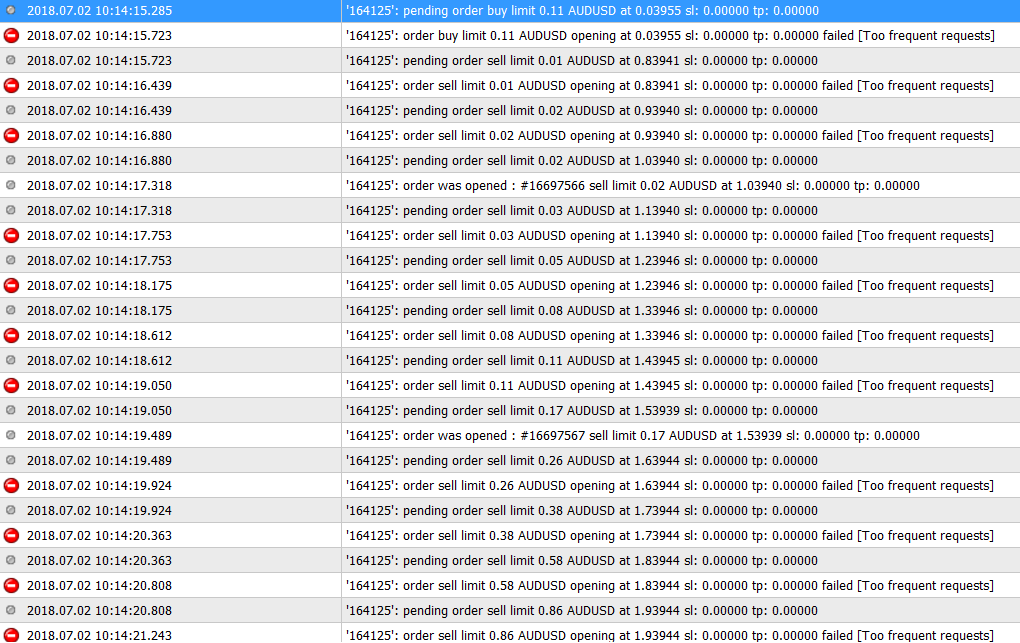
Task: Select failed 'sell limit 0.26 AUDUSD opening at 1.63944' message
Action: [x=669, y=486]
